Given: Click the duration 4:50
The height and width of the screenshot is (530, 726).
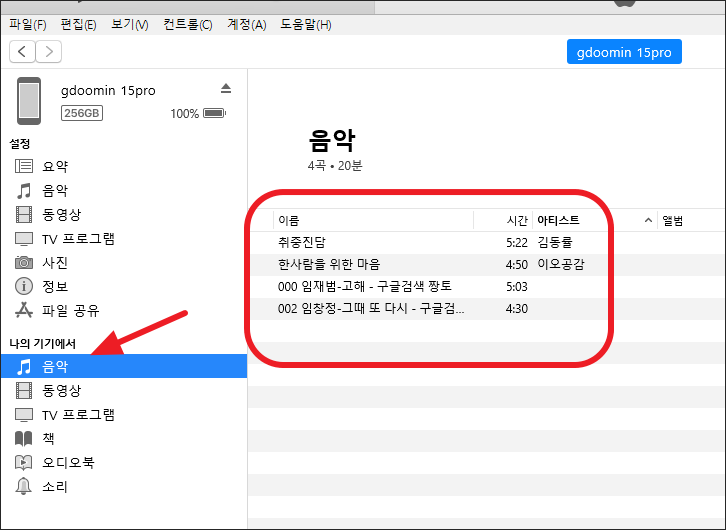Looking at the screenshot, I should coord(517,265).
